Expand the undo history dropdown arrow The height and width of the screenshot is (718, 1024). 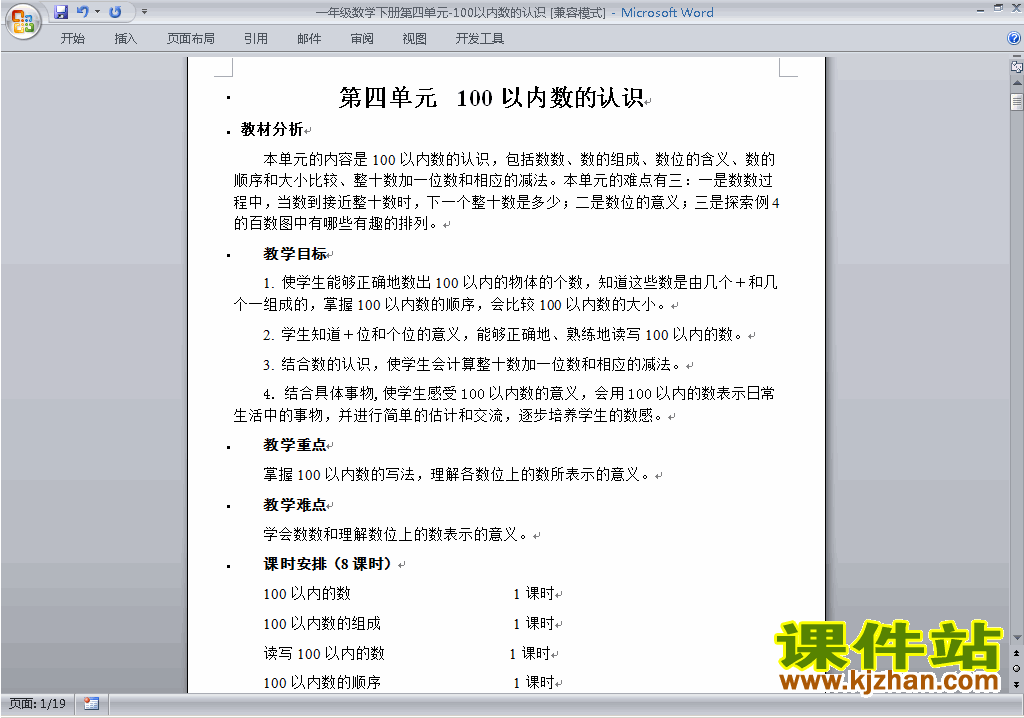(x=97, y=12)
